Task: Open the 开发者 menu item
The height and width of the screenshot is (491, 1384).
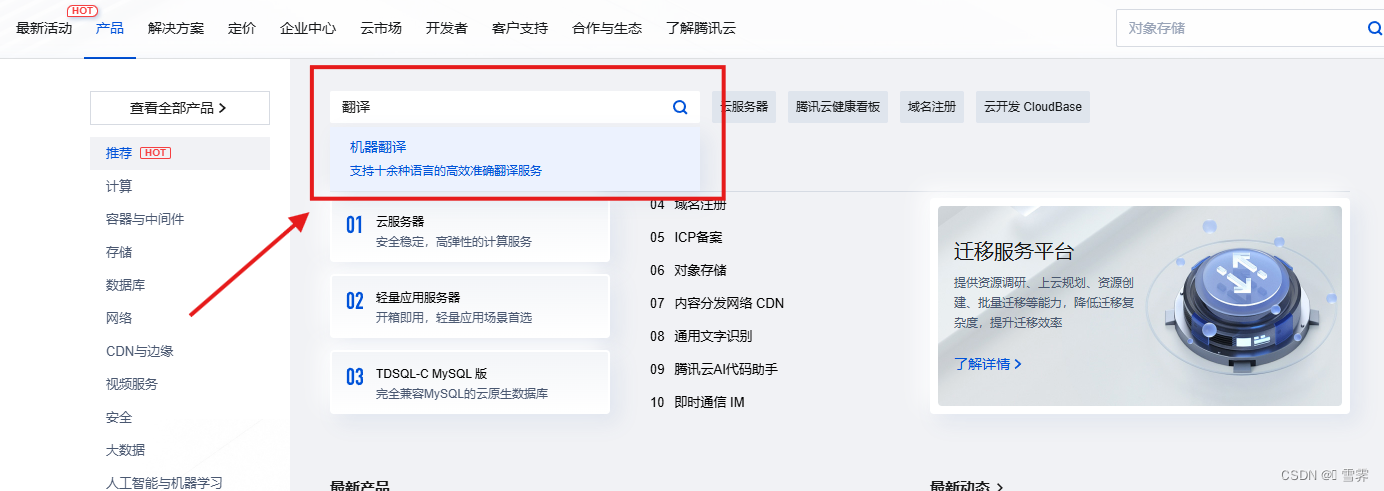Action: point(447,28)
